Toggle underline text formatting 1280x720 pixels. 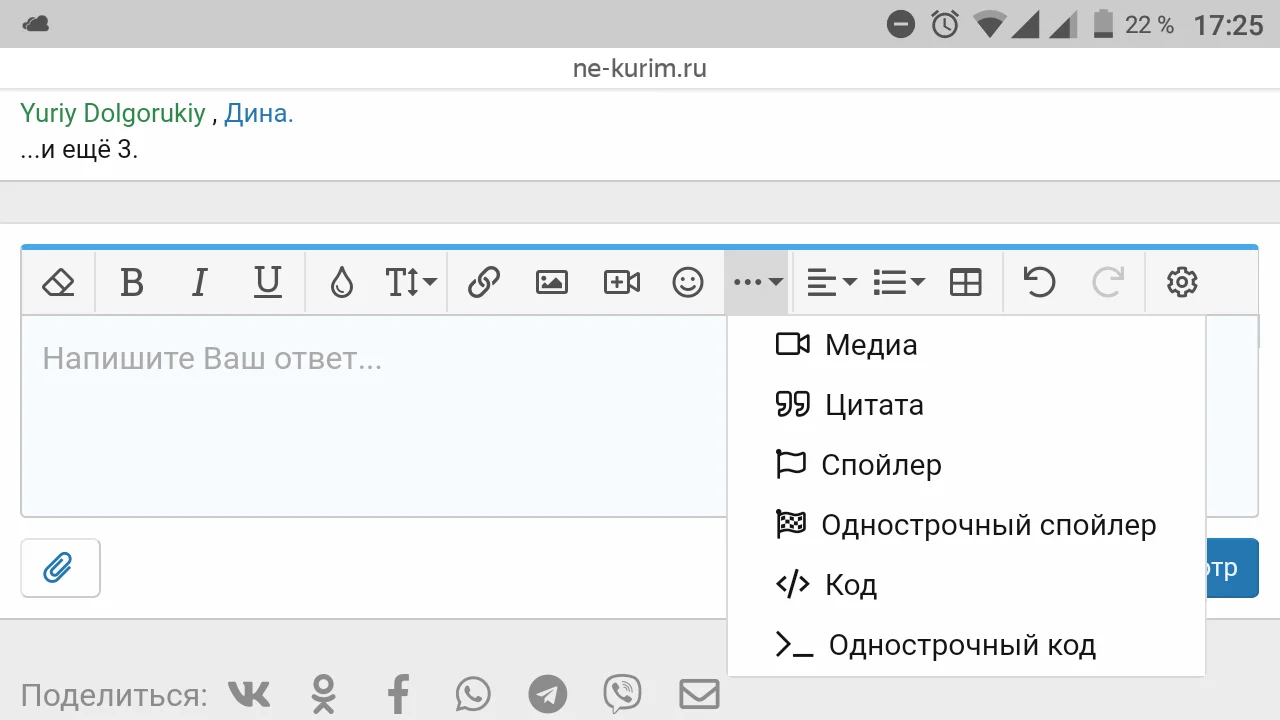[x=267, y=283]
